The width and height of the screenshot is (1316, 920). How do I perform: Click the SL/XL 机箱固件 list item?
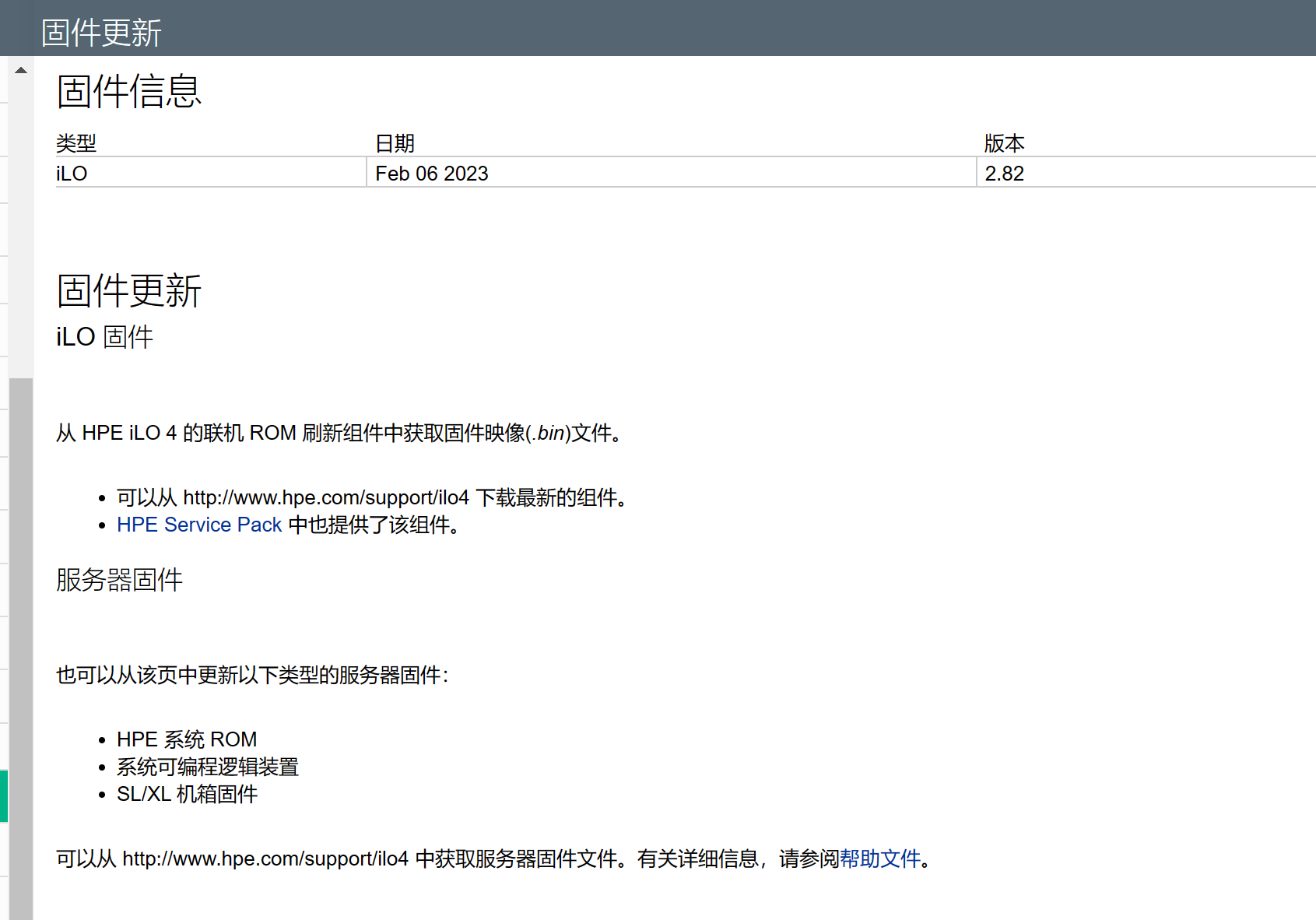pyautogui.click(x=186, y=794)
